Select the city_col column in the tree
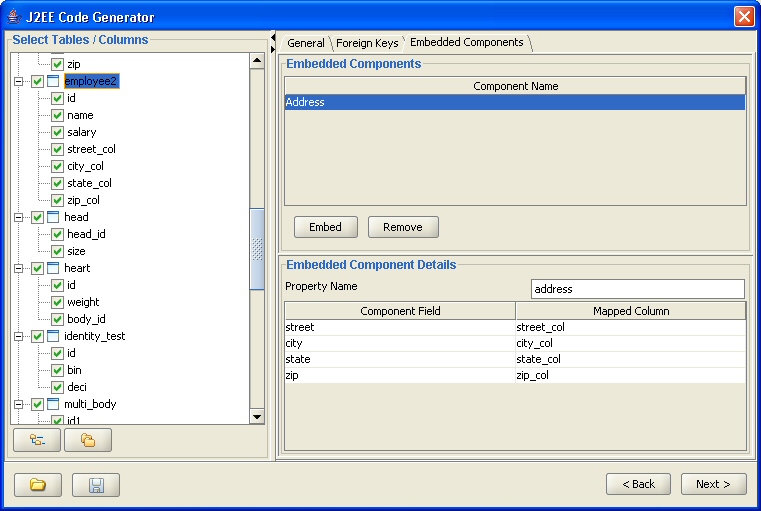 point(85,166)
